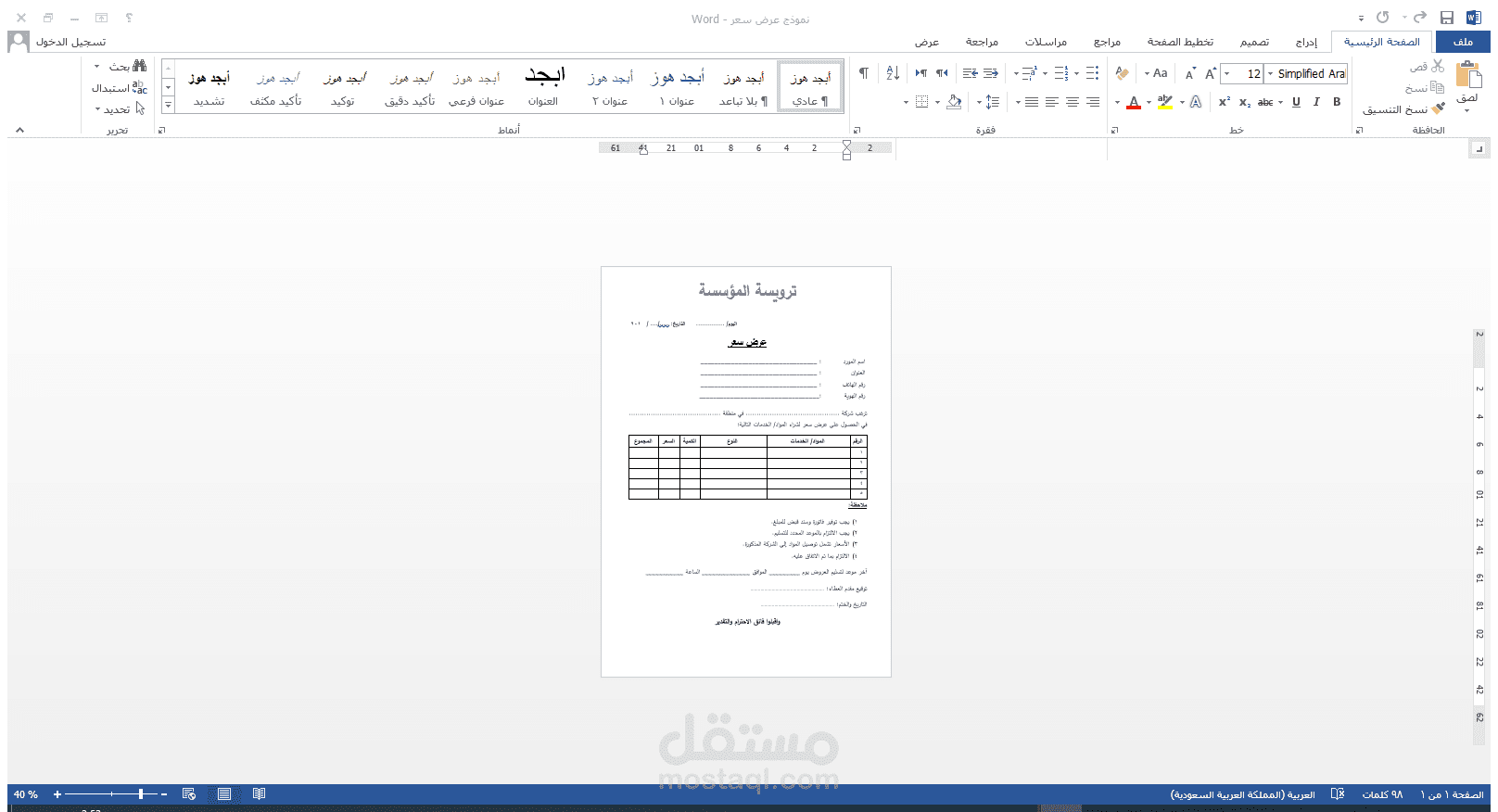Viewport: 1498px width, 812px height.
Task: Expand the Paste (لصق) options arrow
Action: (1466, 111)
